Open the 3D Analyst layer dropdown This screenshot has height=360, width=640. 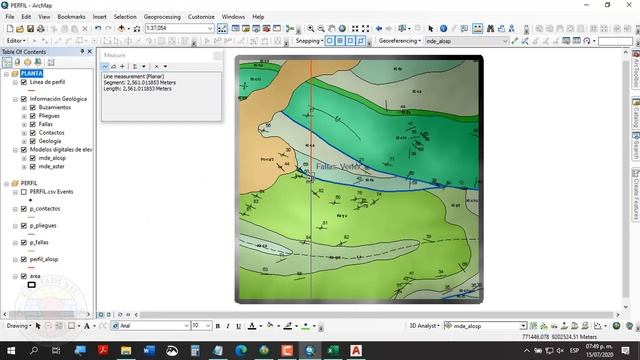click(523, 326)
